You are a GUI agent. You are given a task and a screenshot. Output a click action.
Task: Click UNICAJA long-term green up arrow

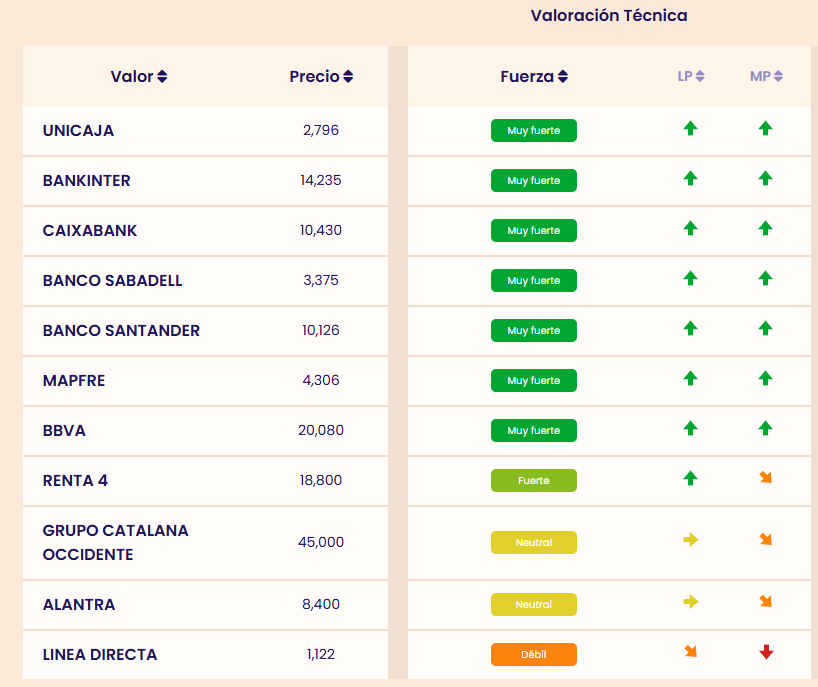690,128
